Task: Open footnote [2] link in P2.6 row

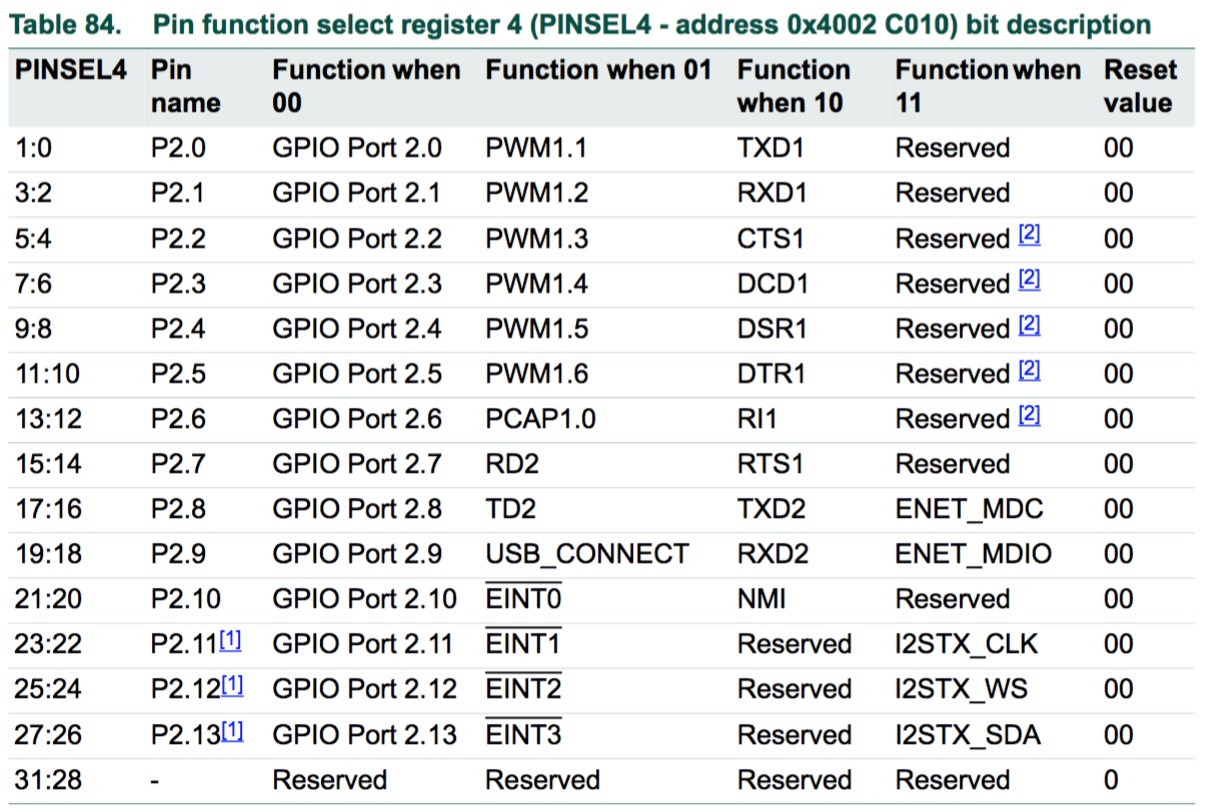Action: click(x=1030, y=416)
